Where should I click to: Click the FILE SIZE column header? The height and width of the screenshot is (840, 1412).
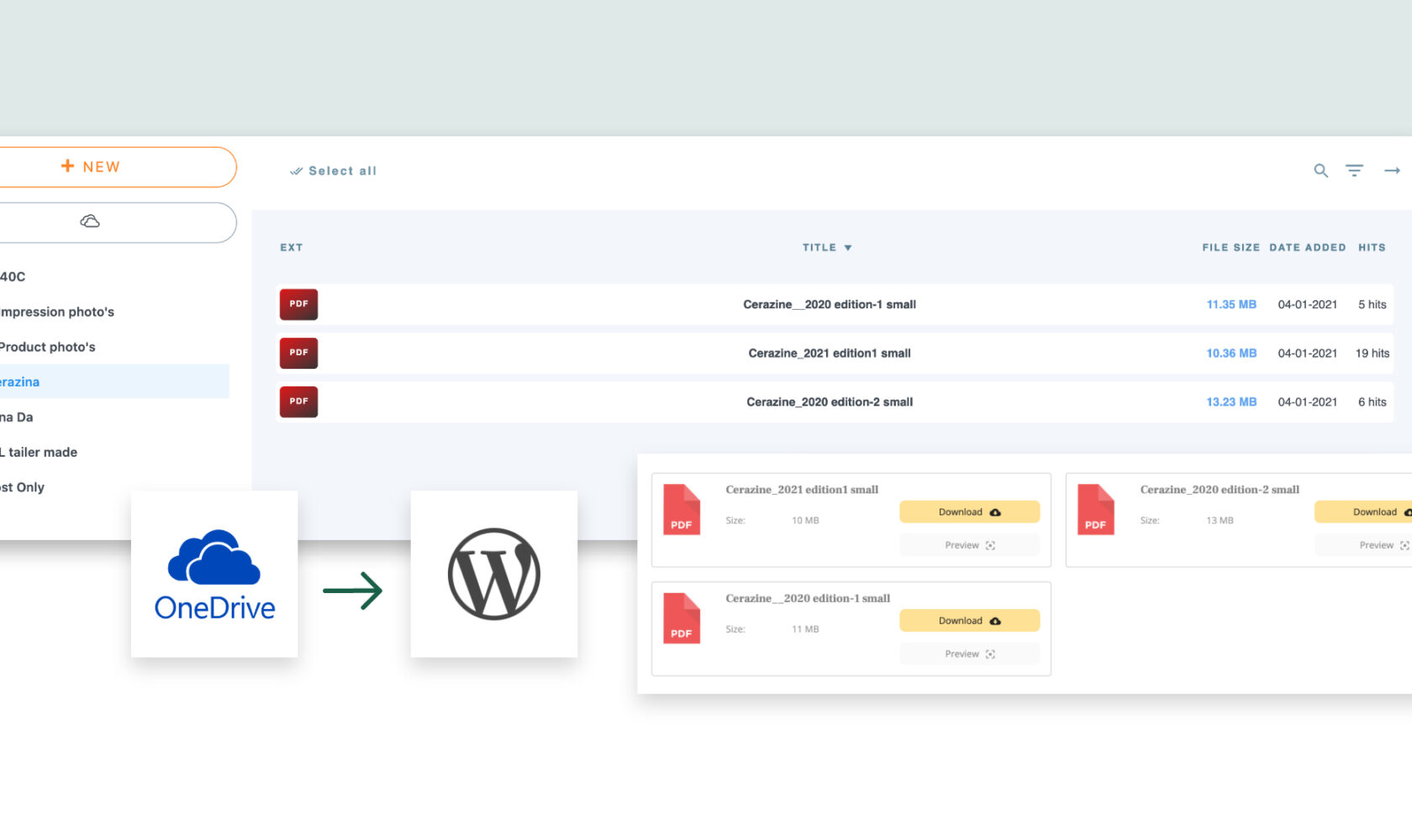[1230, 247]
